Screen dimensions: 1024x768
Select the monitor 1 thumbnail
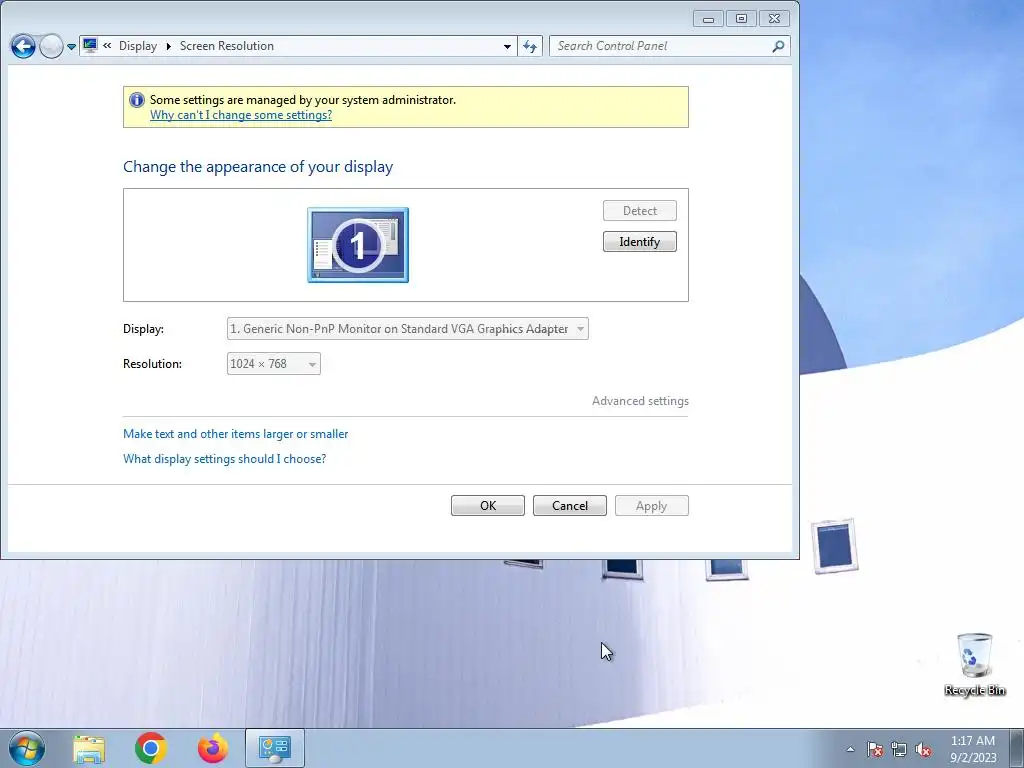[358, 245]
